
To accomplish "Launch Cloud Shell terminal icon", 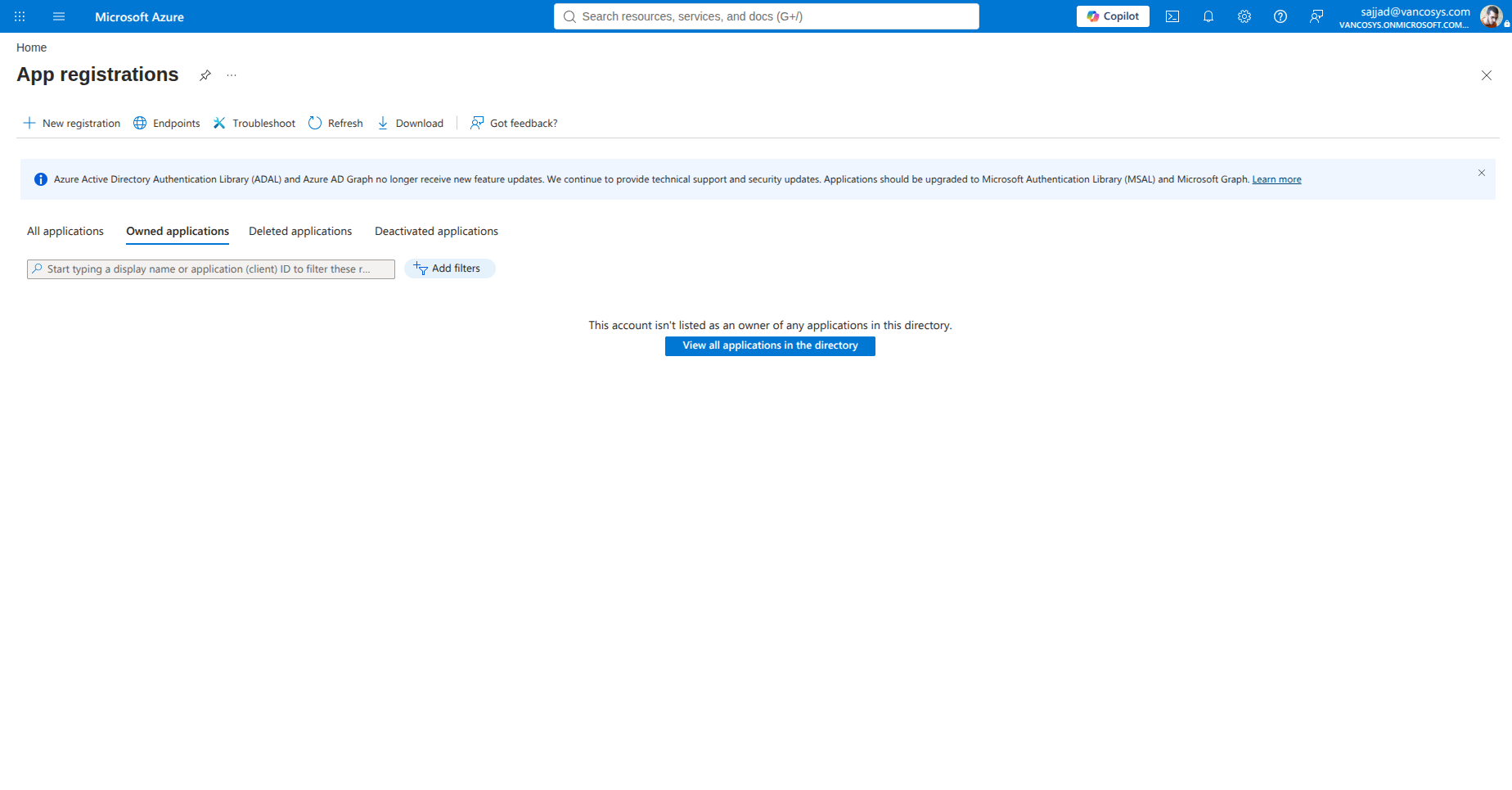I will [1172, 16].
